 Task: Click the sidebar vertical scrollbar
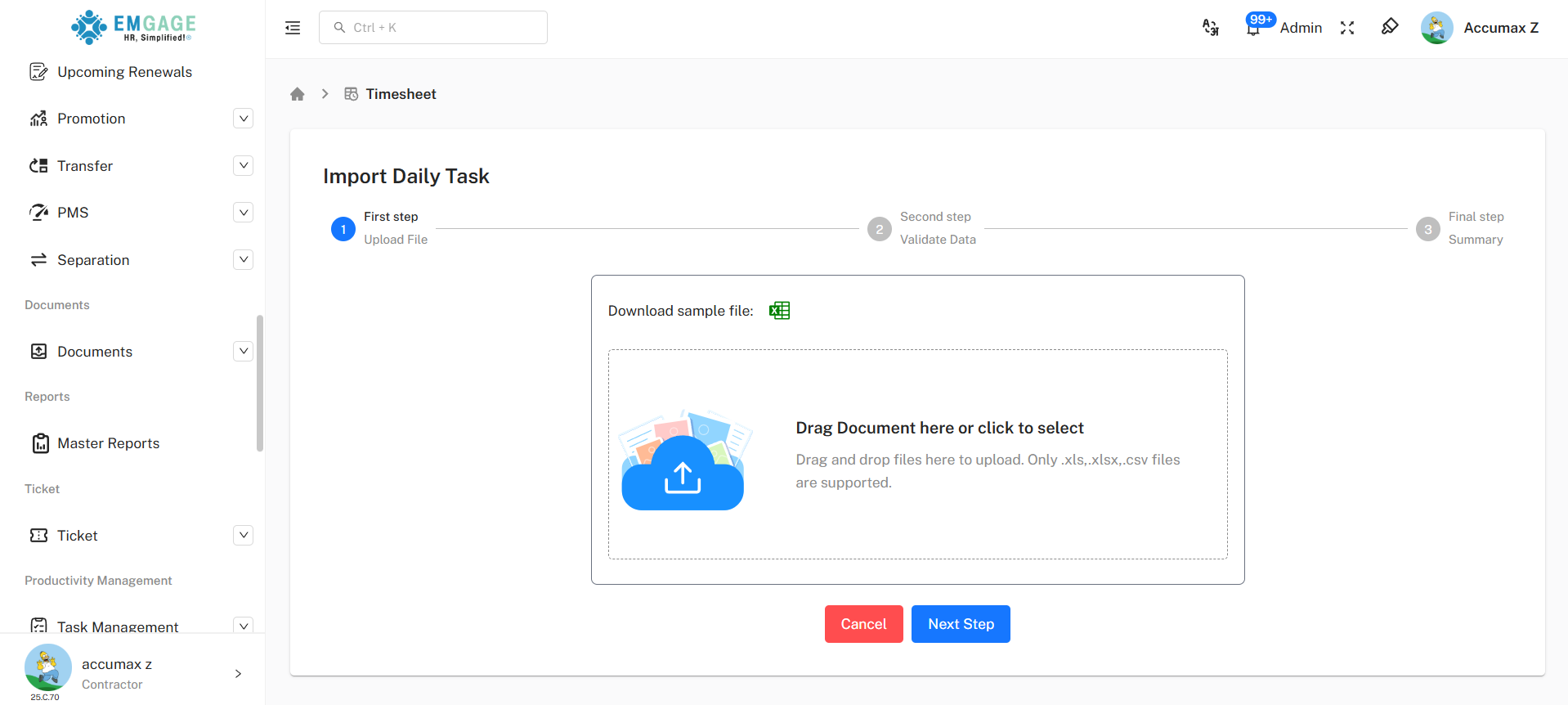pos(260,383)
